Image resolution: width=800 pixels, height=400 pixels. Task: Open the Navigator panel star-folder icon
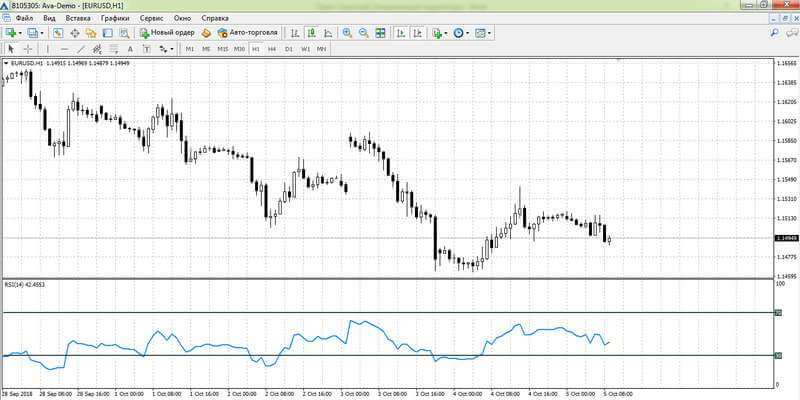pos(91,33)
